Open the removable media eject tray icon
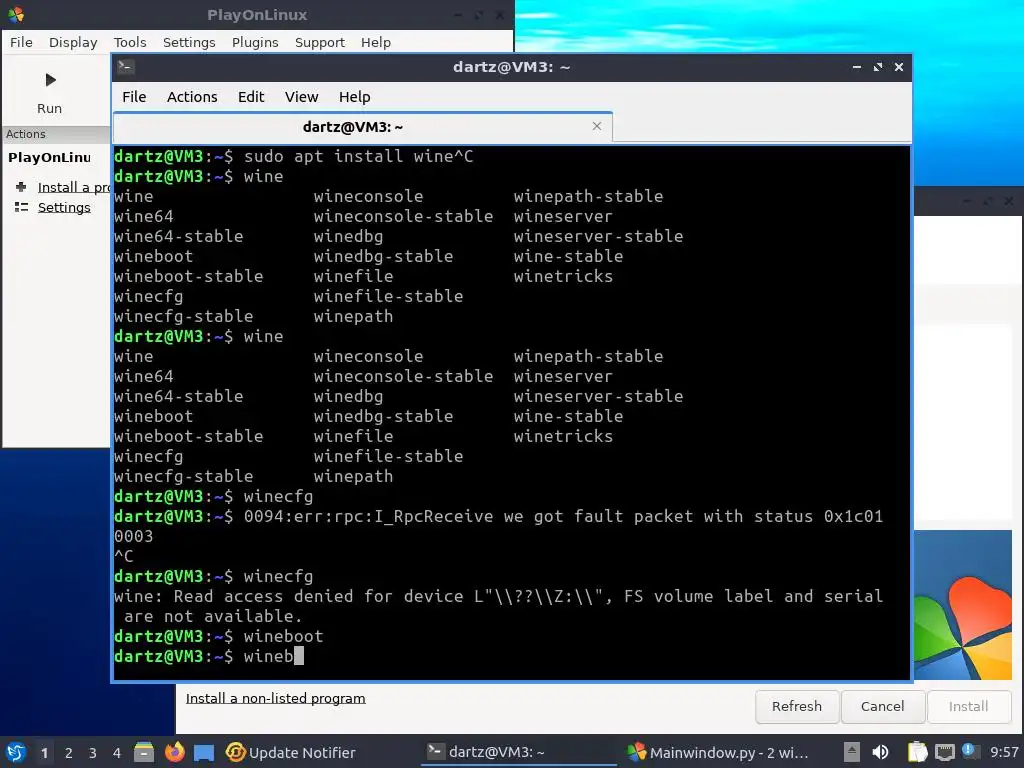Screen dimensions: 1024x768 pyautogui.click(x=851, y=752)
